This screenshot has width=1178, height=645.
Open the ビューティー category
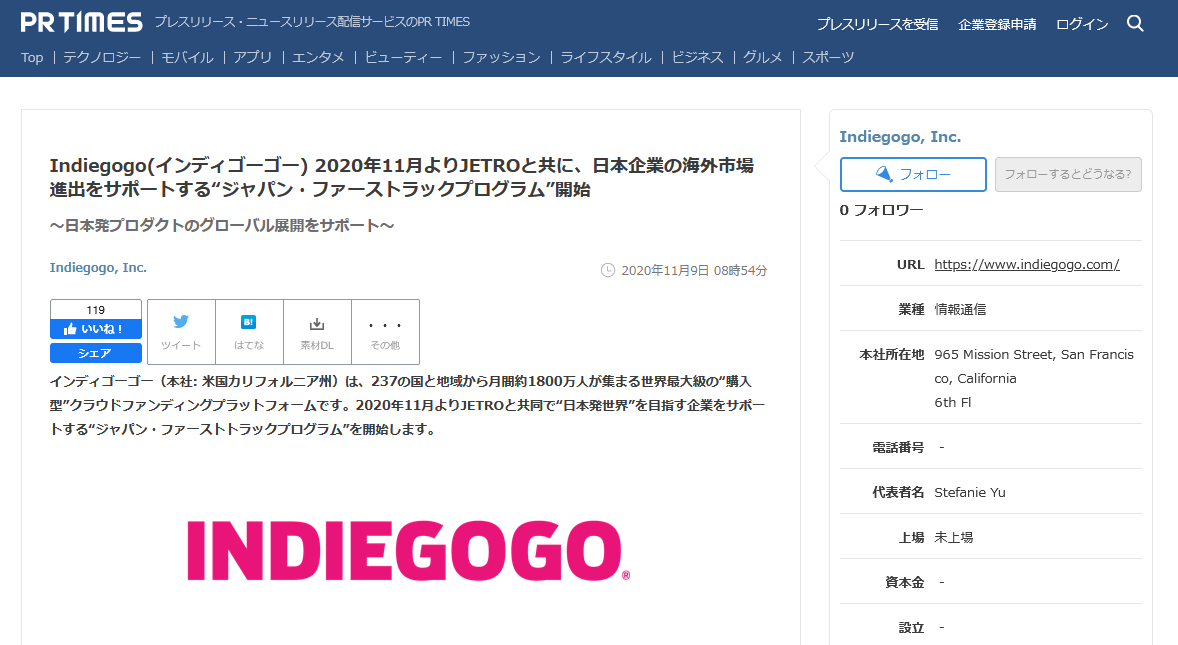[x=403, y=58]
